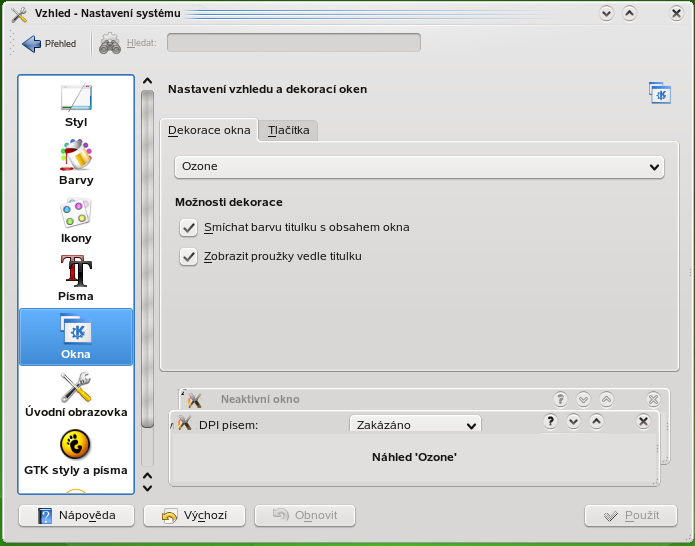Viewport: 695px width, 546px height.
Task: Open the Ozone decoration dropdown
Action: [x=419, y=167]
